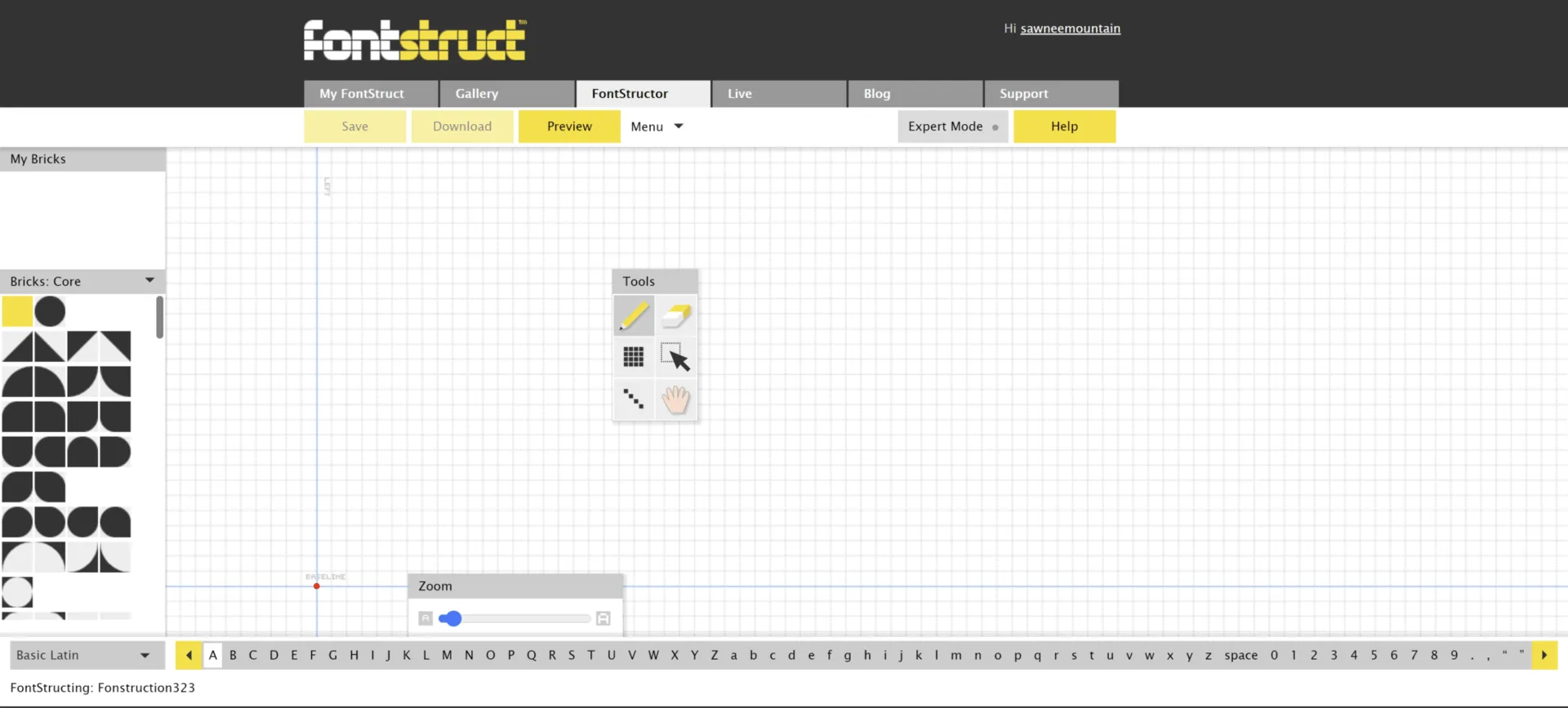
Task: Open the sawneemountain profile link
Action: (x=1070, y=29)
